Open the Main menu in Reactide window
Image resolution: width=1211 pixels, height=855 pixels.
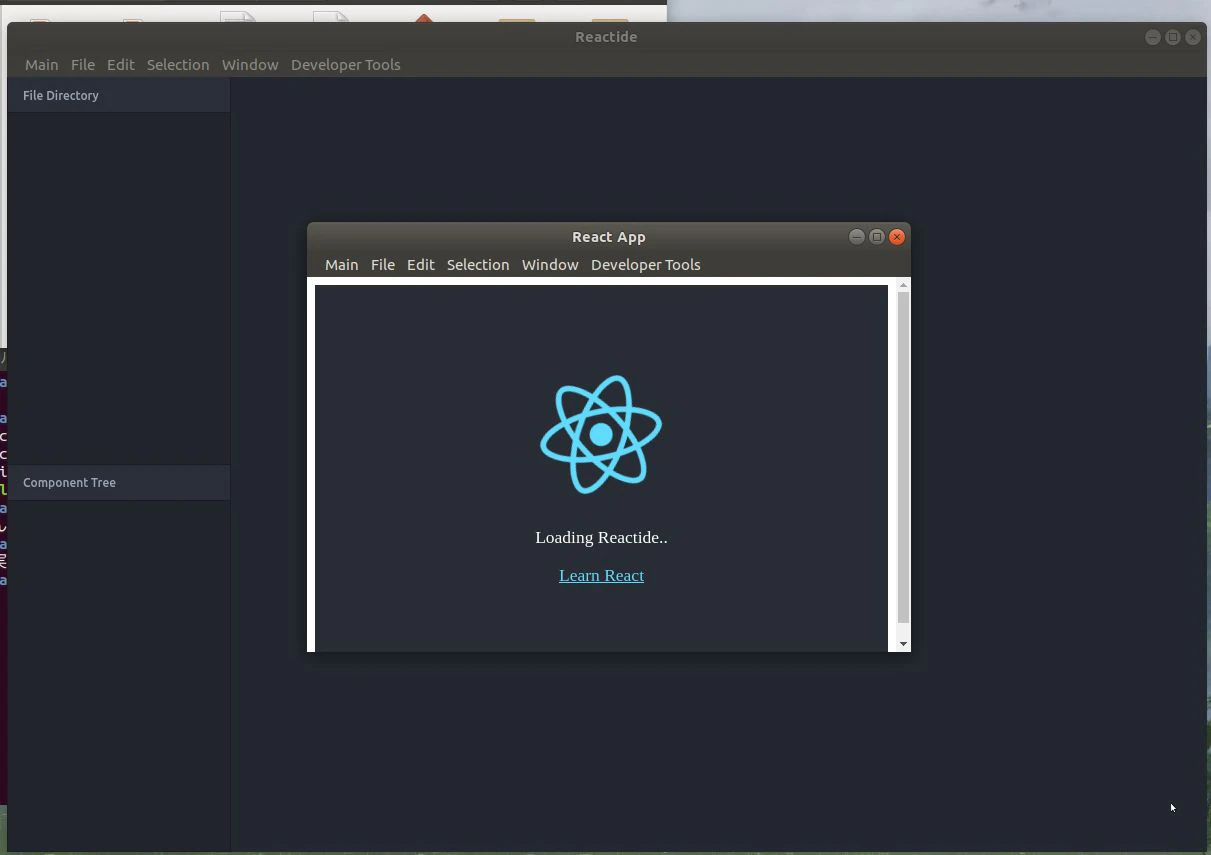click(41, 65)
